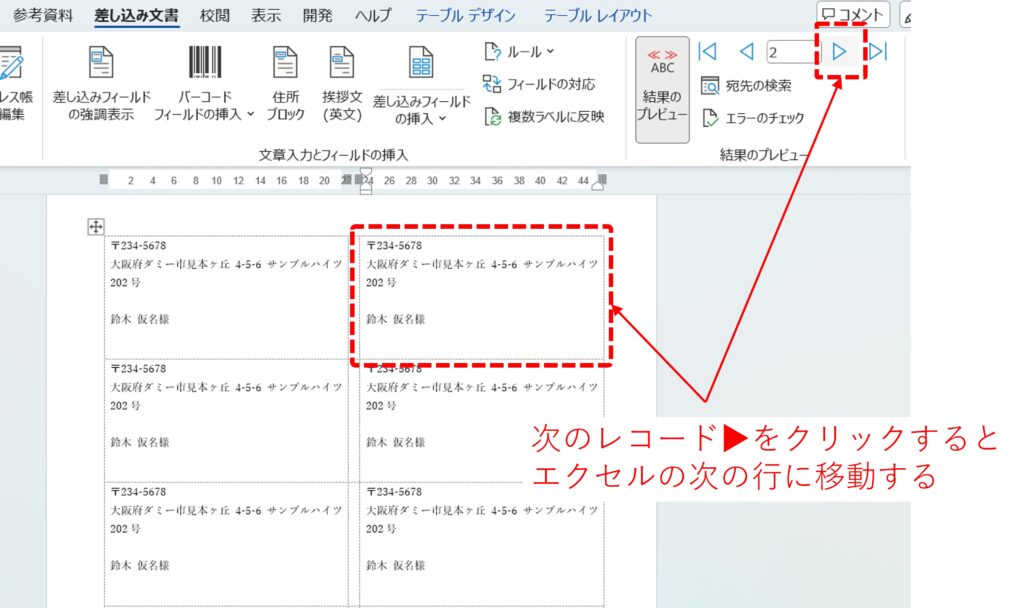Image resolution: width=1024 pixels, height=608 pixels.
Task: Click エラーのチェック command
Action: point(752,118)
